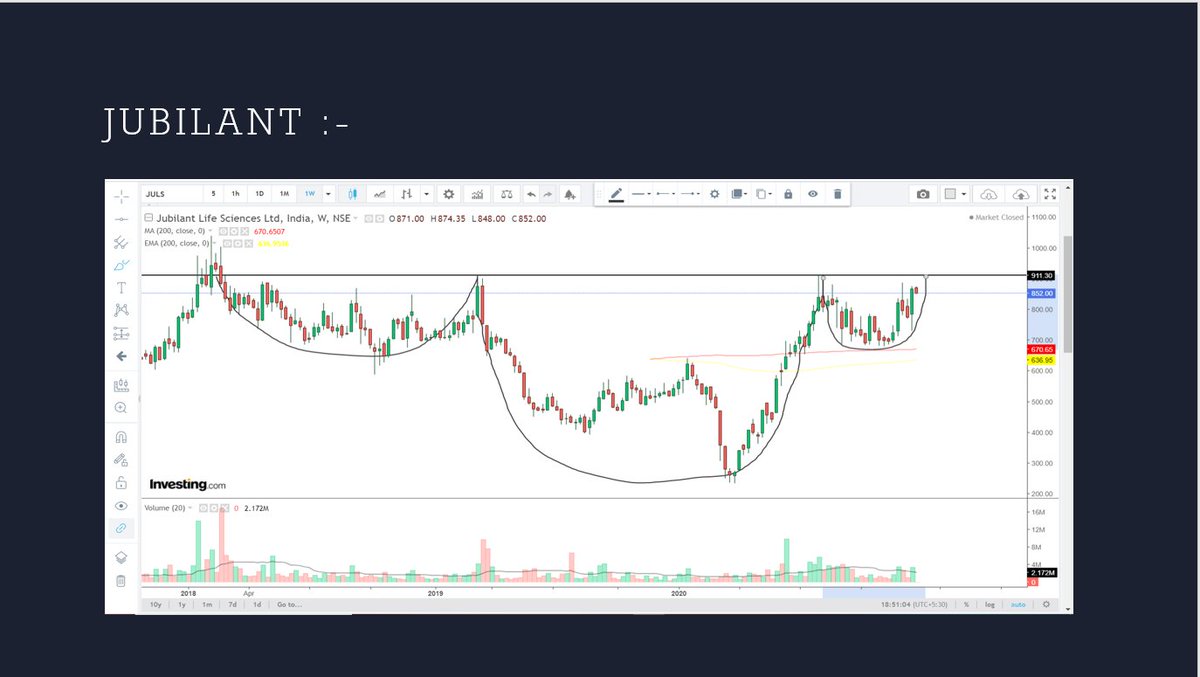The image size is (1200, 677).
Task: Select the Magnet snapping tool
Action: 121,435
